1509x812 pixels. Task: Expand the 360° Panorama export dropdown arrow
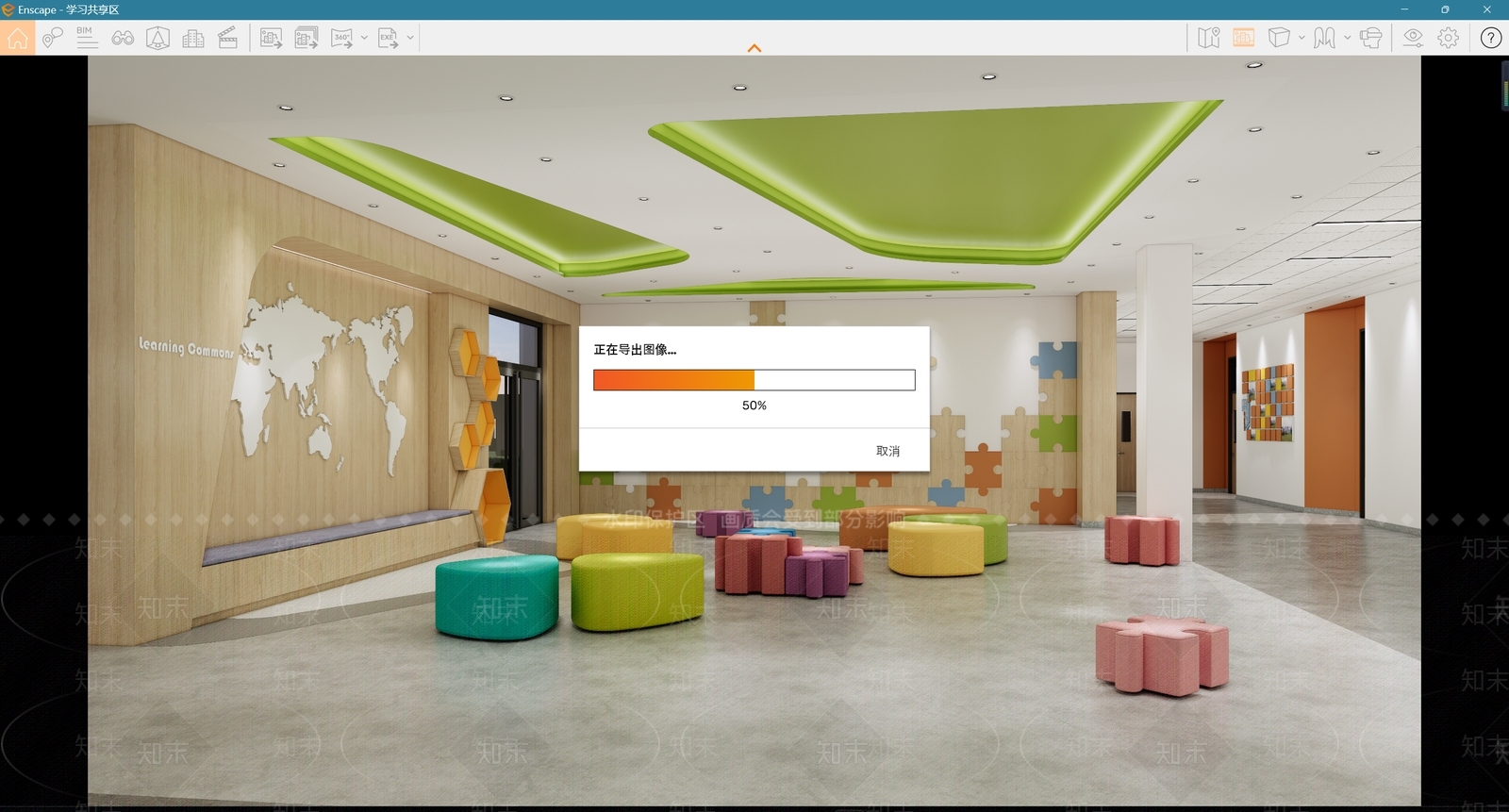pos(364,38)
